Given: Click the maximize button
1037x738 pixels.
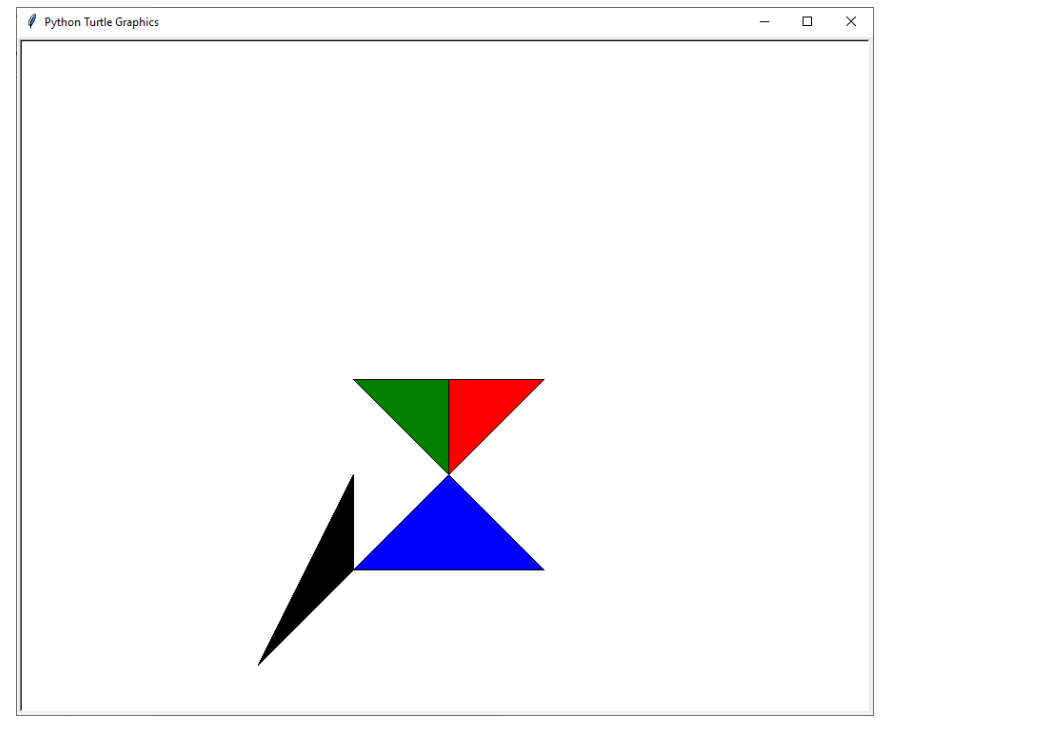Looking at the screenshot, I should 807,21.
